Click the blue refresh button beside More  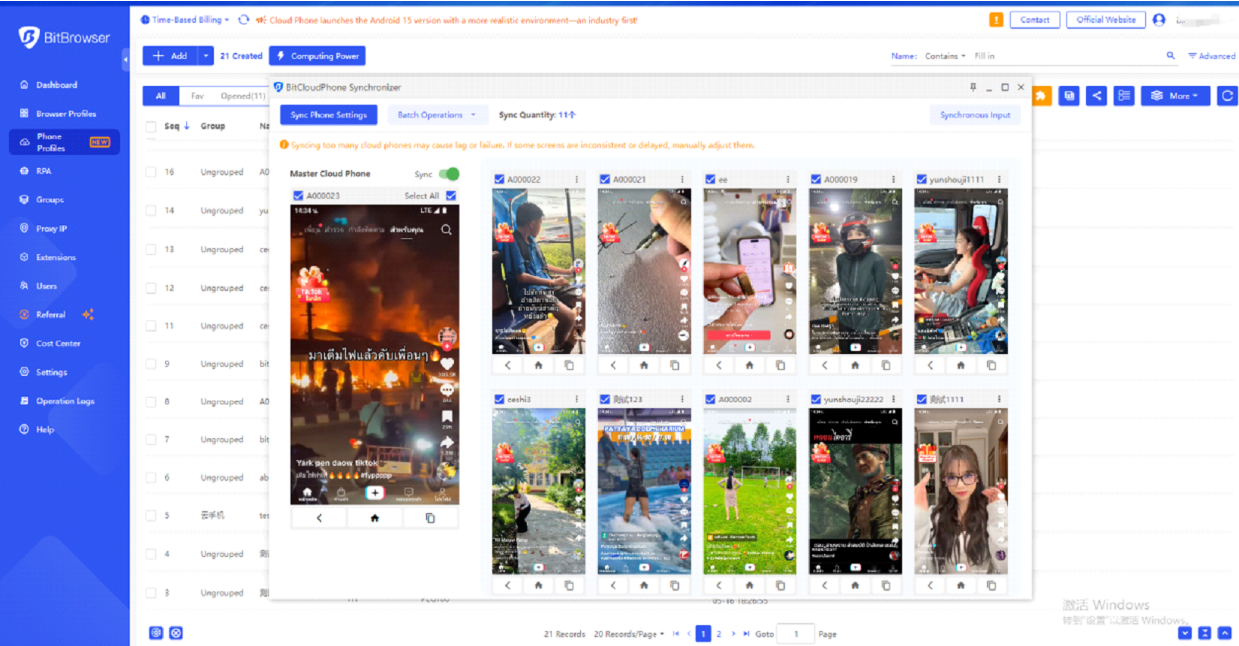pos(1227,96)
